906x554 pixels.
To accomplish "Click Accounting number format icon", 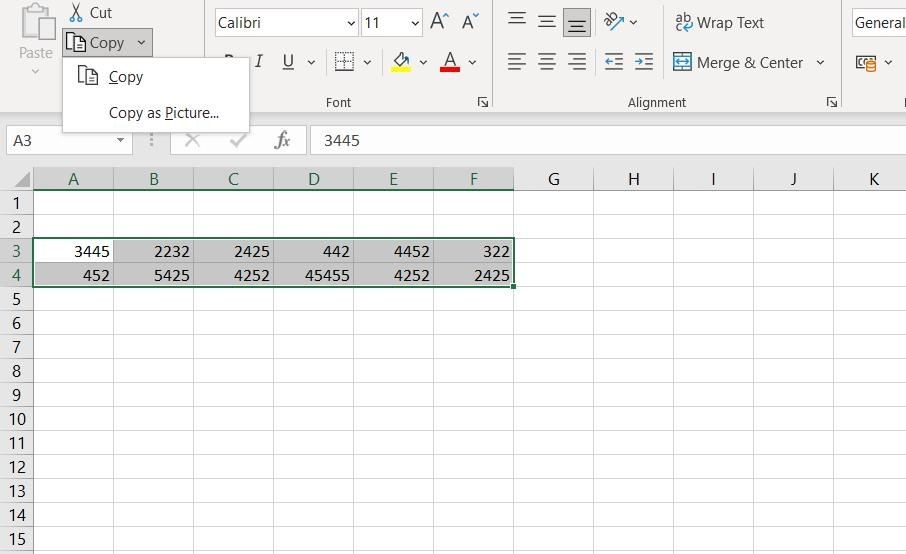I will click(x=866, y=62).
